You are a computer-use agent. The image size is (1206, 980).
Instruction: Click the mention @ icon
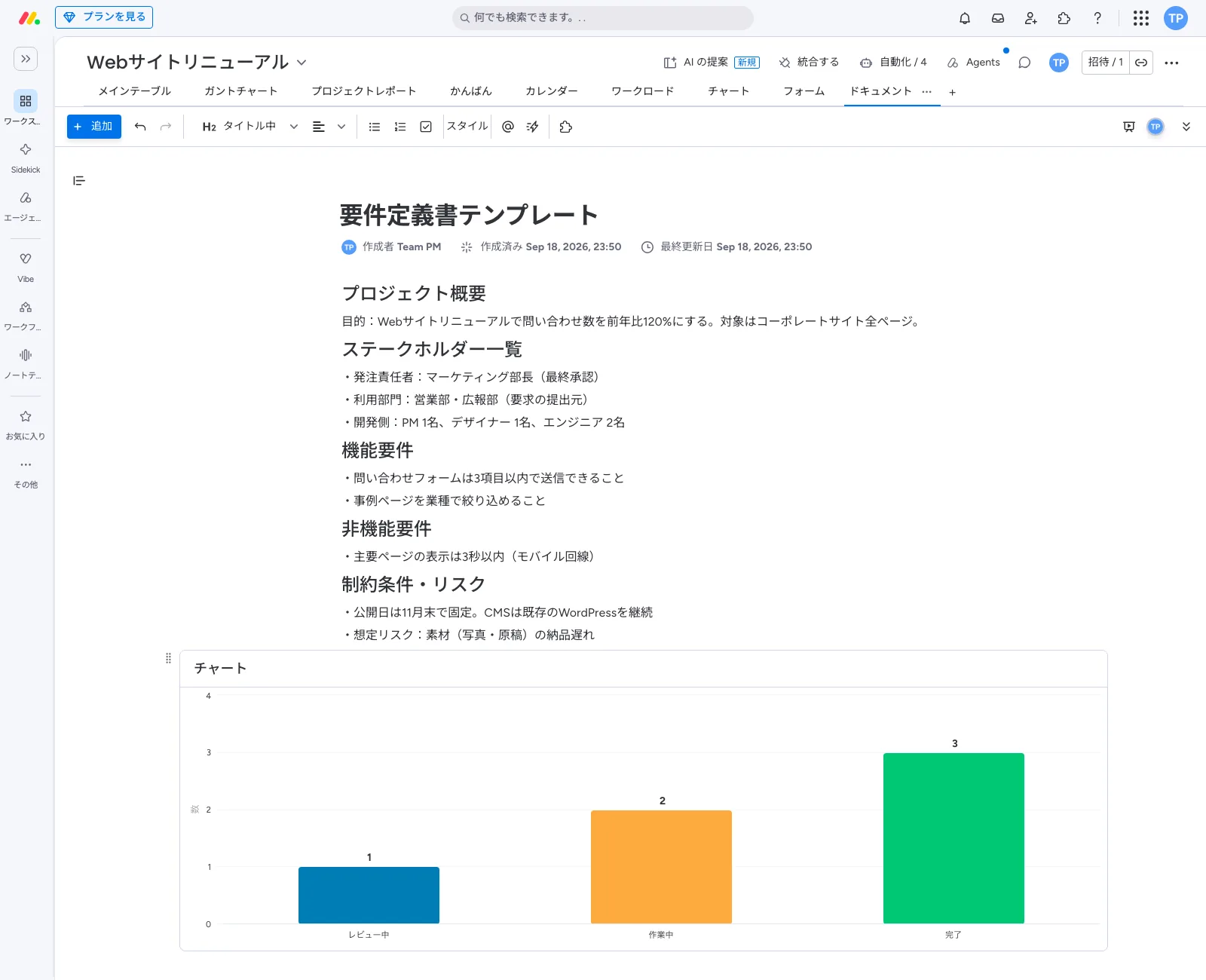(508, 127)
